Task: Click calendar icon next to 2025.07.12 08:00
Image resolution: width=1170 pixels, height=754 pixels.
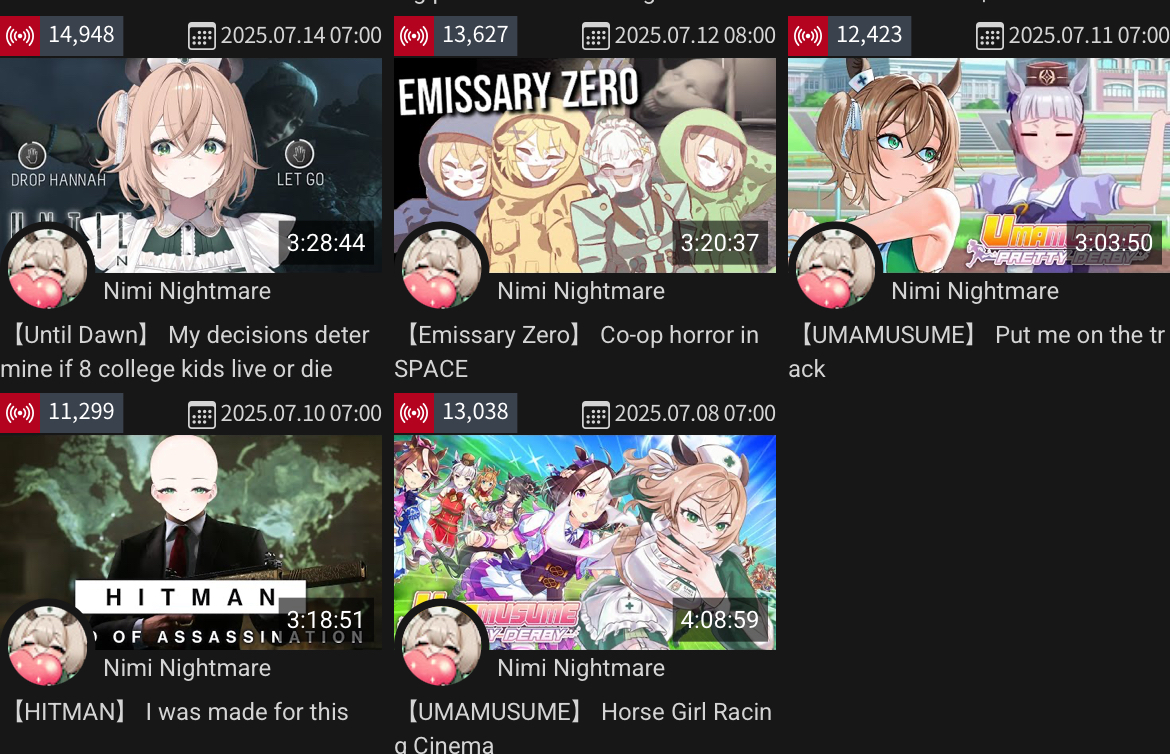Action: [595, 37]
